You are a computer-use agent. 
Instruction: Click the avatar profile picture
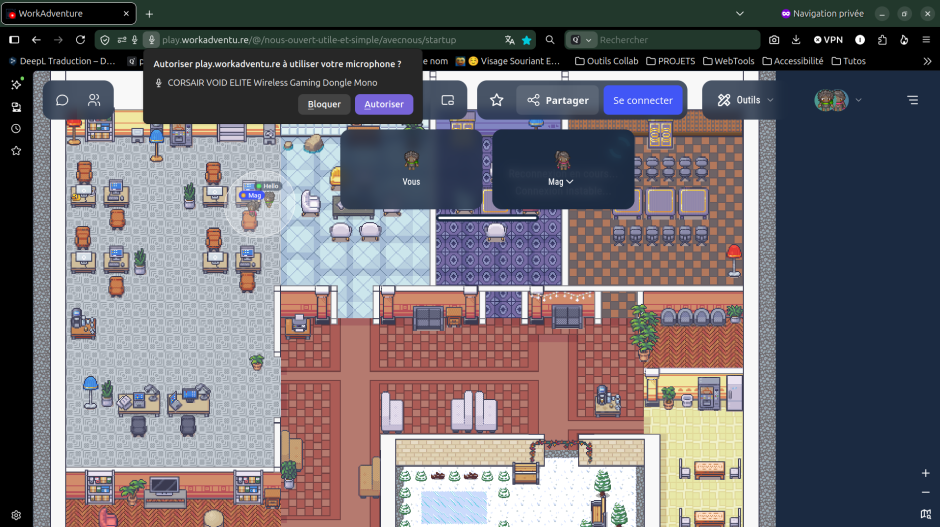(x=831, y=100)
